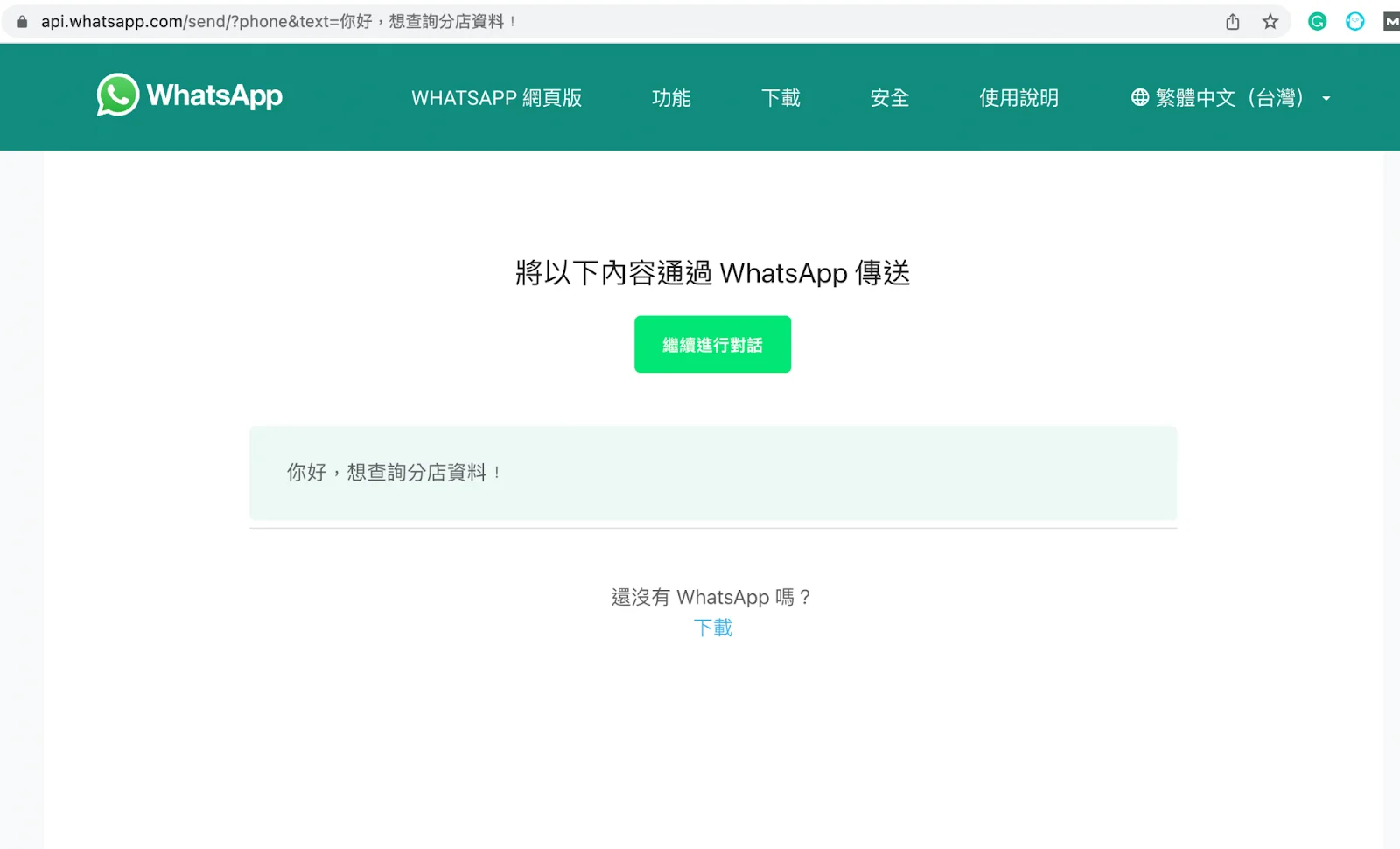Open the 安全 navigation menu item
Screen dimensions: 1400x849
(889, 98)
